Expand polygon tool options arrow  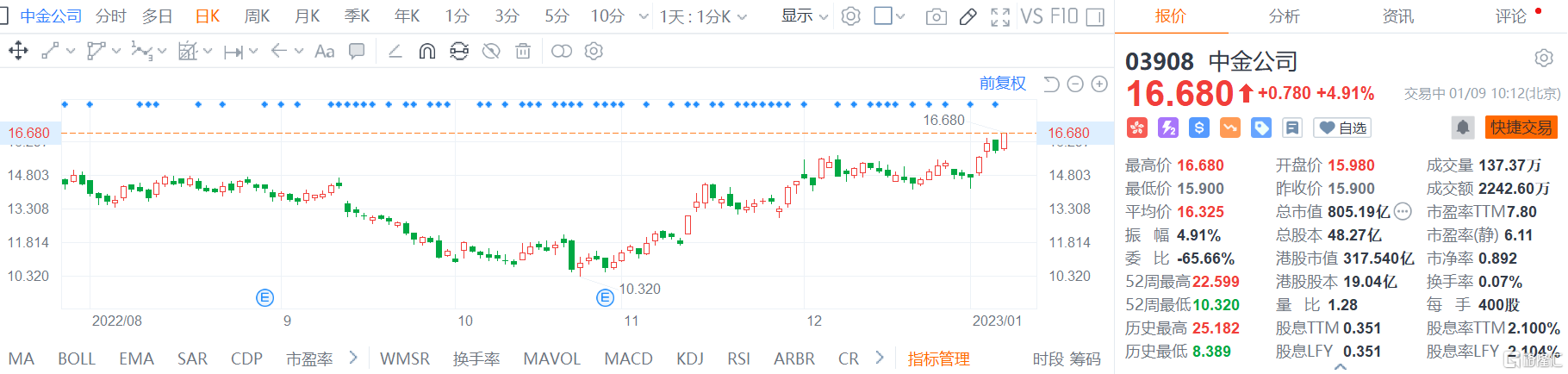pyautogui.click(x=115, y=52)
